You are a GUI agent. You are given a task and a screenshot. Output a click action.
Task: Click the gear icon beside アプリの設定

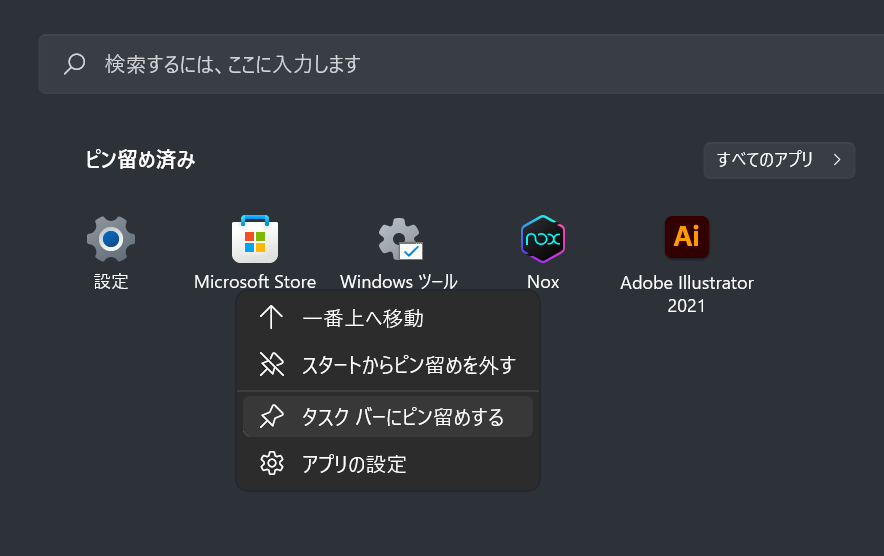(x=271, y=463)
